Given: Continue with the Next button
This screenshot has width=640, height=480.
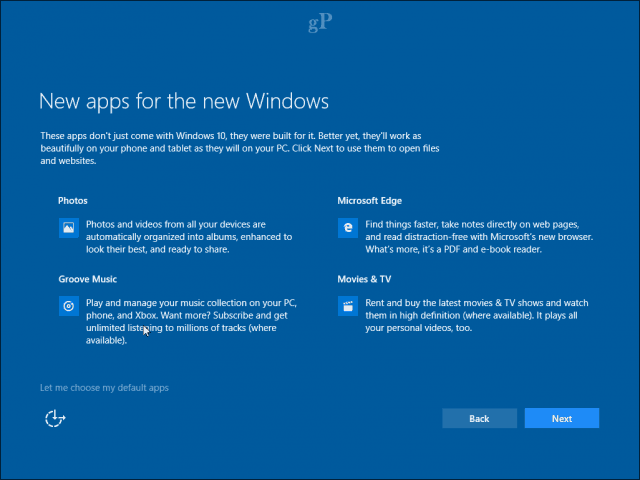Looking at the screenshot, I should (562, 418).
